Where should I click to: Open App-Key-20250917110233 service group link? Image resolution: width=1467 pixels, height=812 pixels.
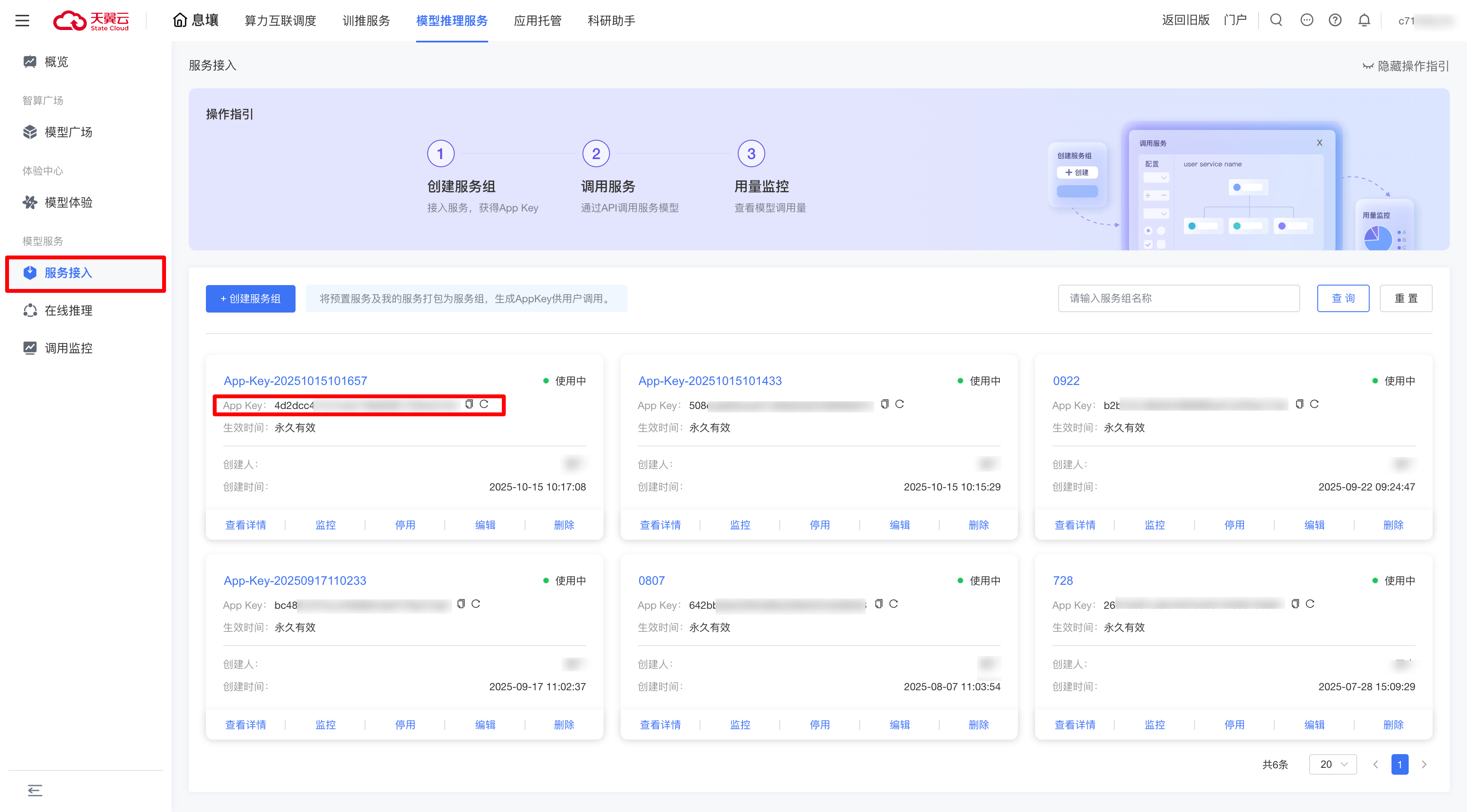294,580
